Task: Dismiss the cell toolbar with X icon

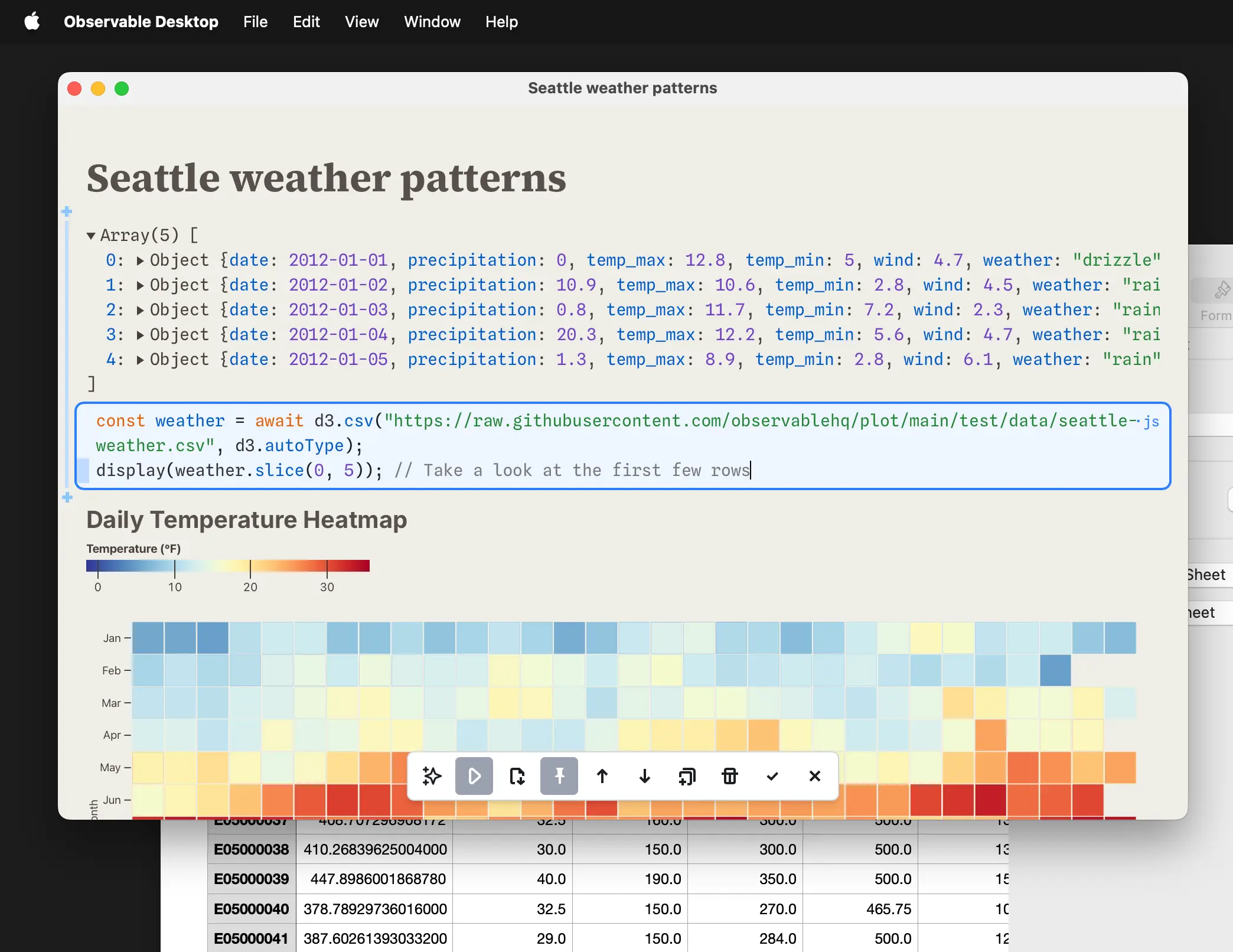Action: coord(814,776)
